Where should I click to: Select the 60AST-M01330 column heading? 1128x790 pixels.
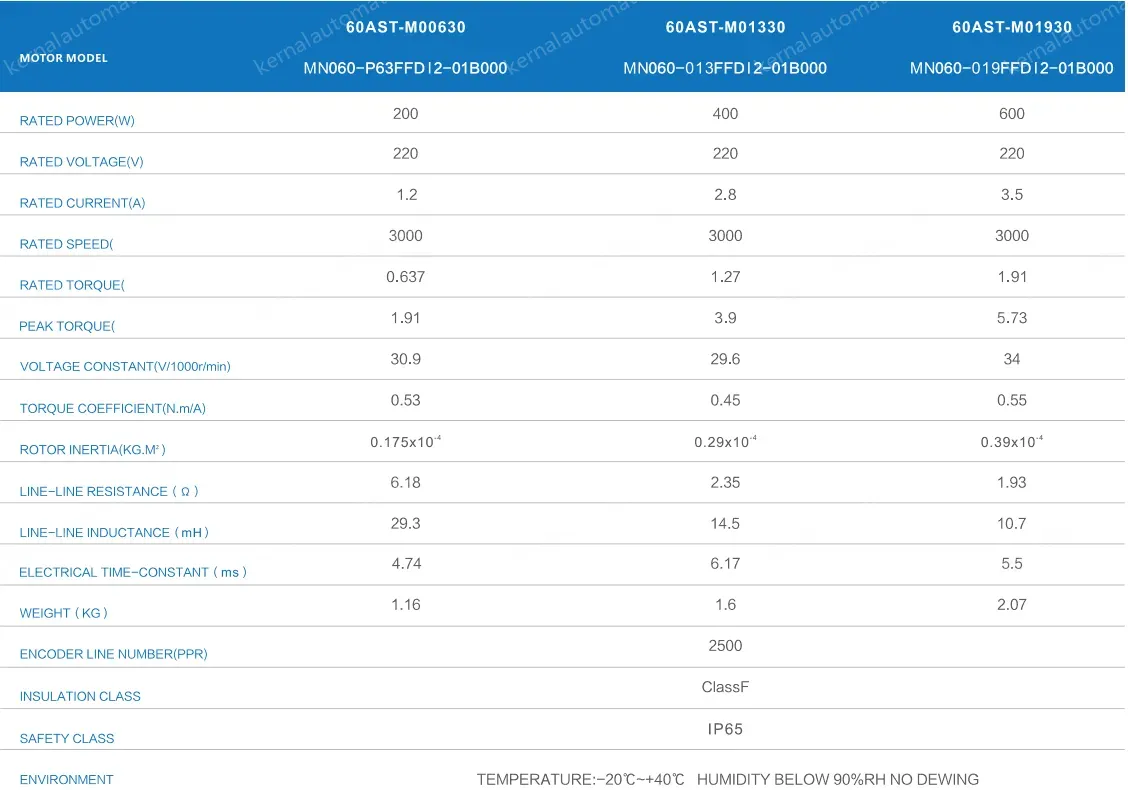pos(725,28)
